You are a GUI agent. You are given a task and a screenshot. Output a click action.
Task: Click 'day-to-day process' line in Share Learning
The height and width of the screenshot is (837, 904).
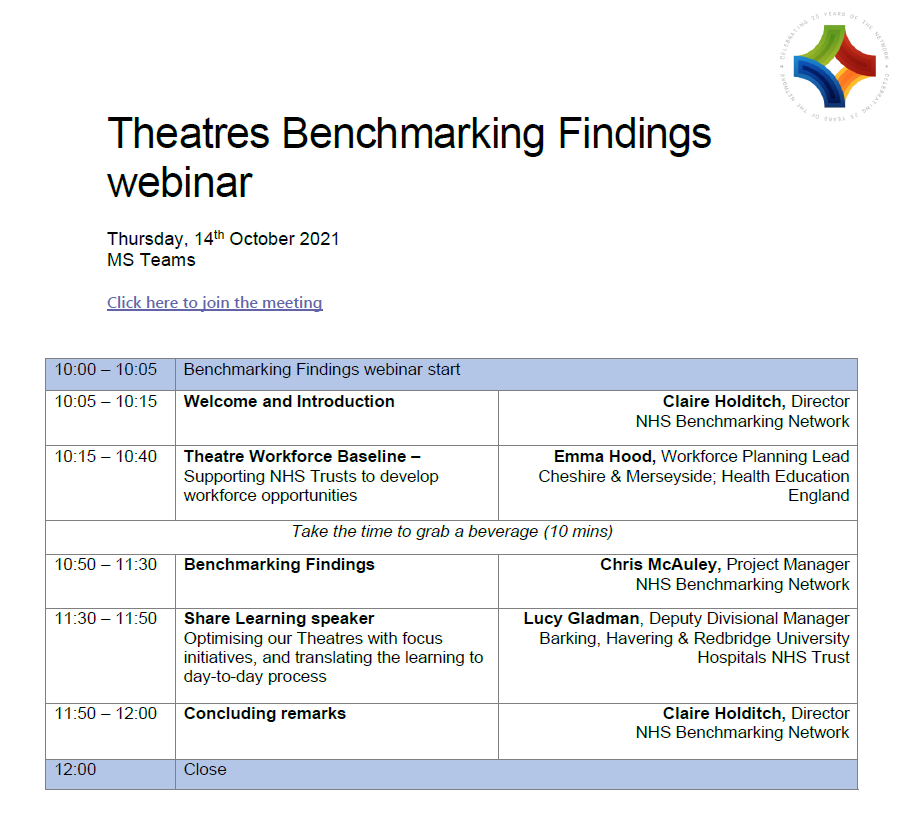(255, 677)
